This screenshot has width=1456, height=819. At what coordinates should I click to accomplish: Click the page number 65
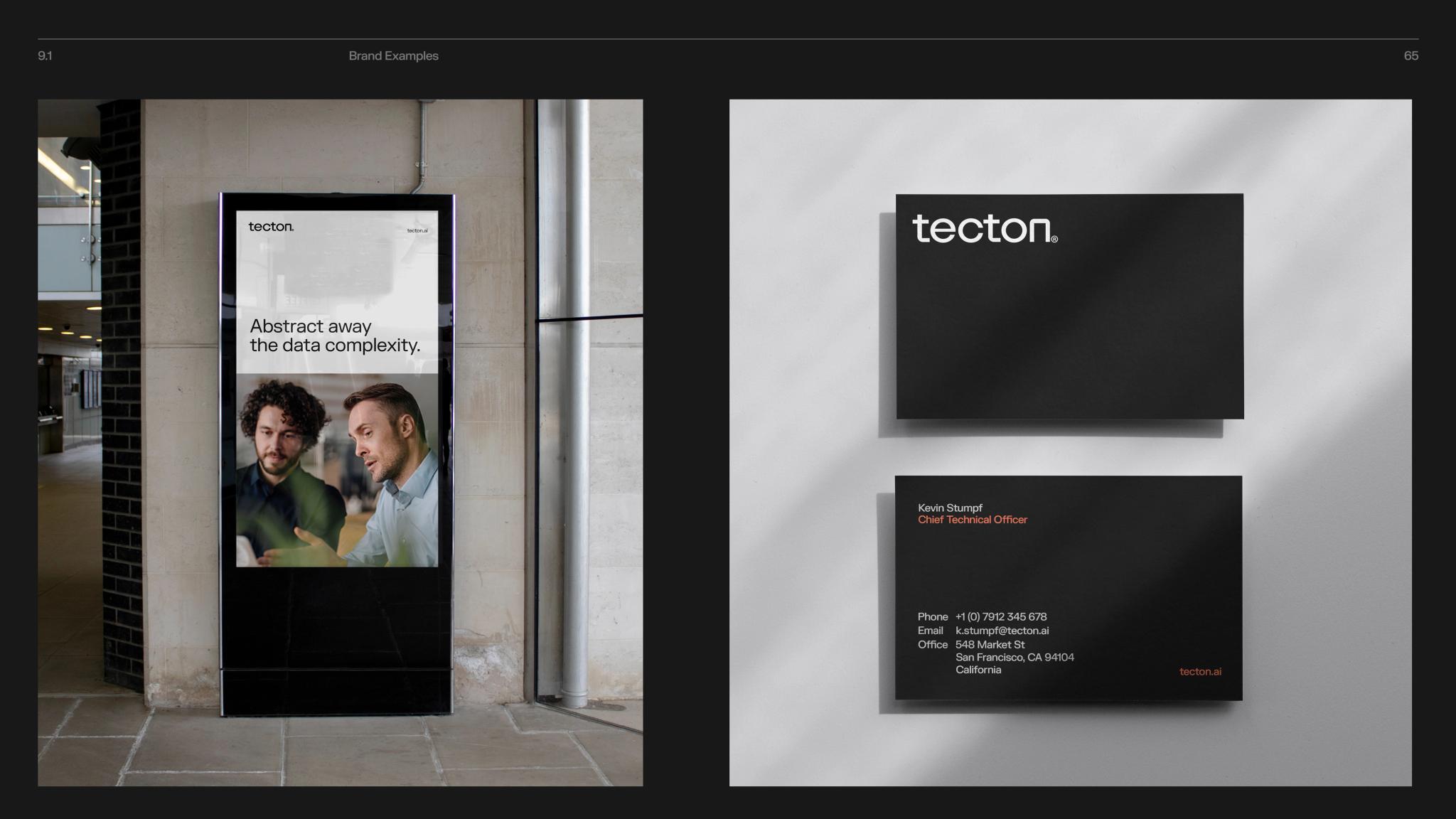coord(1411,55)
